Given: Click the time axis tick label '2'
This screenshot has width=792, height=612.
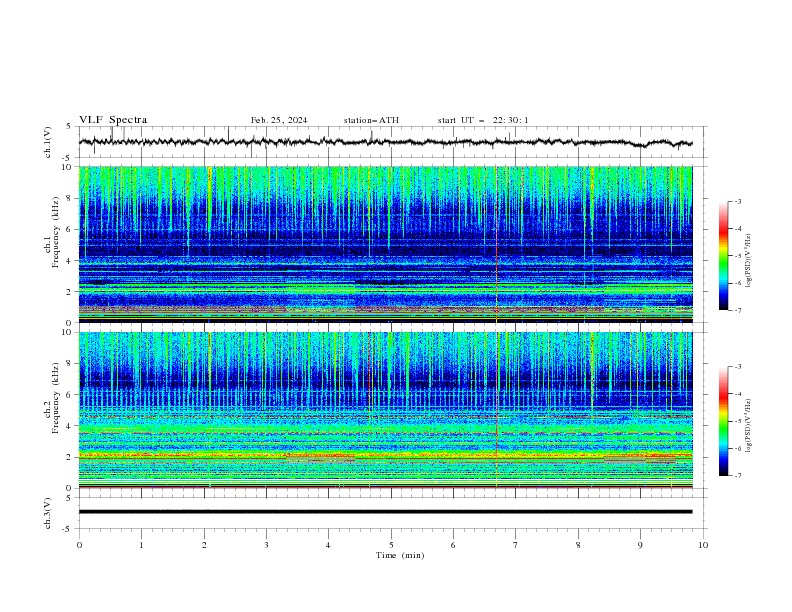Looking at the screenshot, I should tap(204, 545).
